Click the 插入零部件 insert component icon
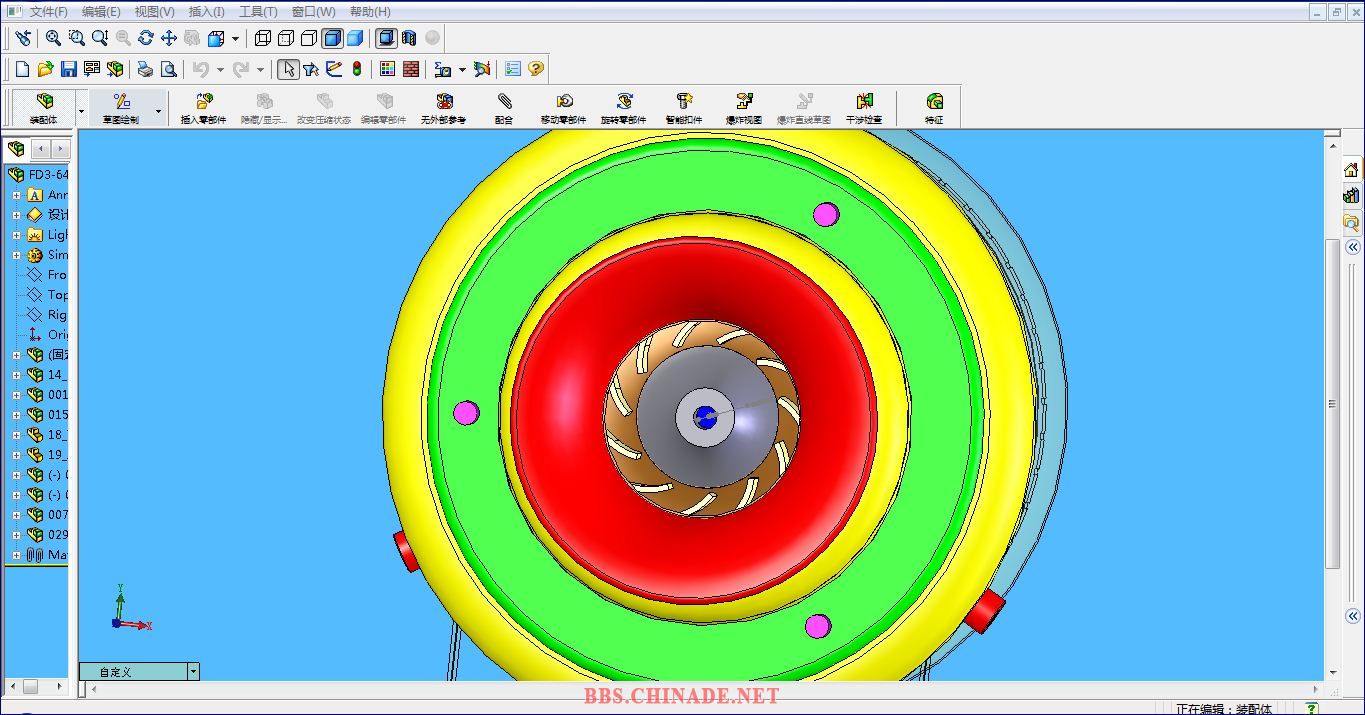The height and width of the screenshot is (715, 1365). tap(204, 108)
